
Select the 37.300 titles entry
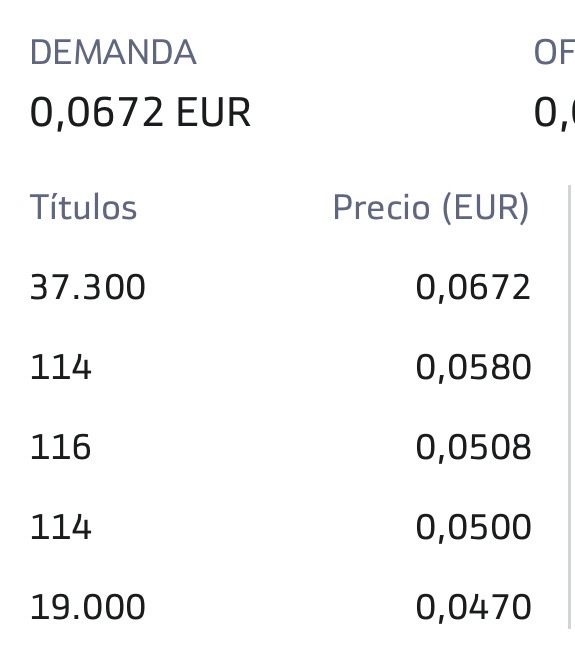tap(88, 287)
